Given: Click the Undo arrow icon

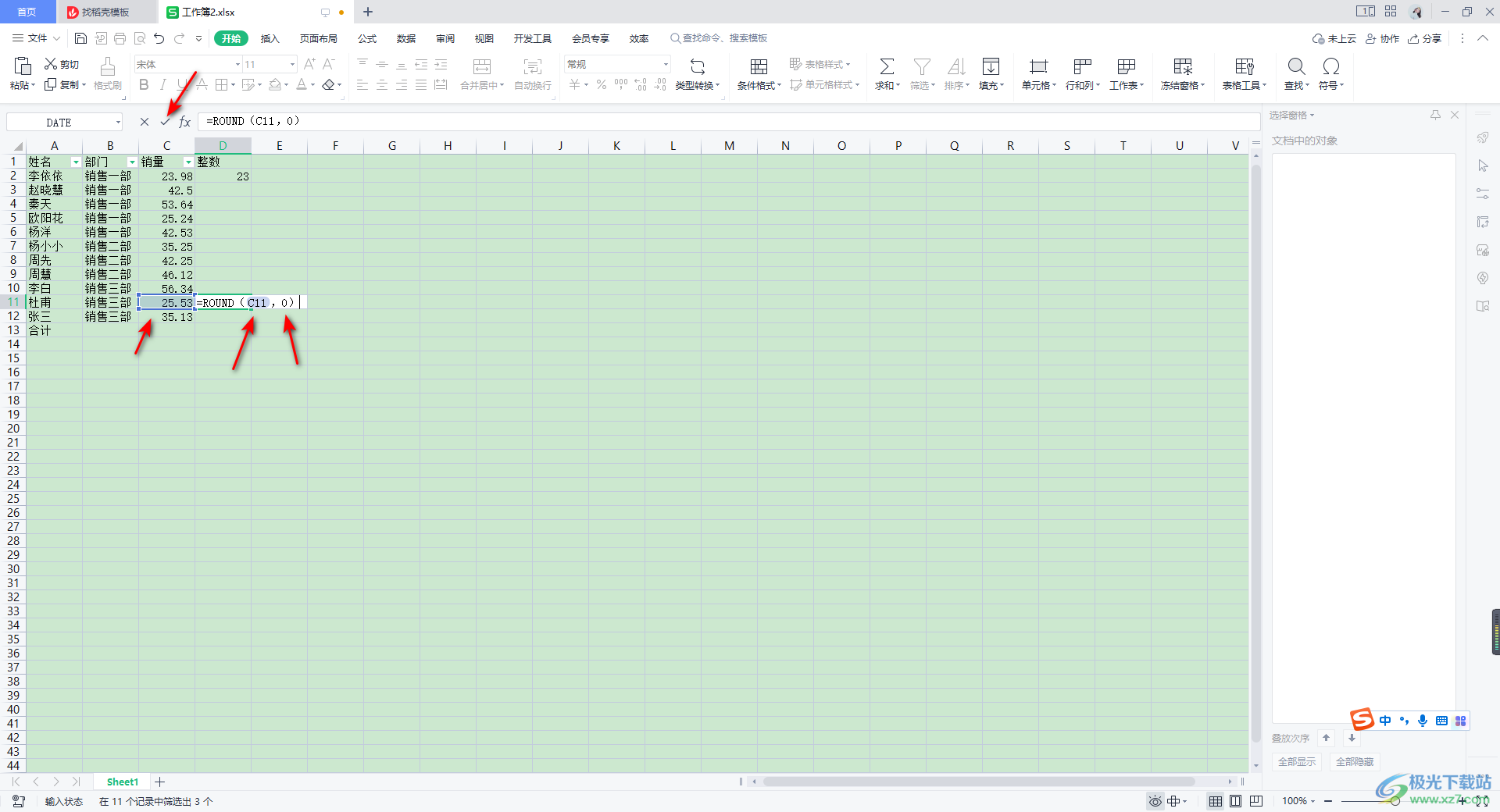Looking at the screenshot, I should pyautogui.click(x=159, y=38).
